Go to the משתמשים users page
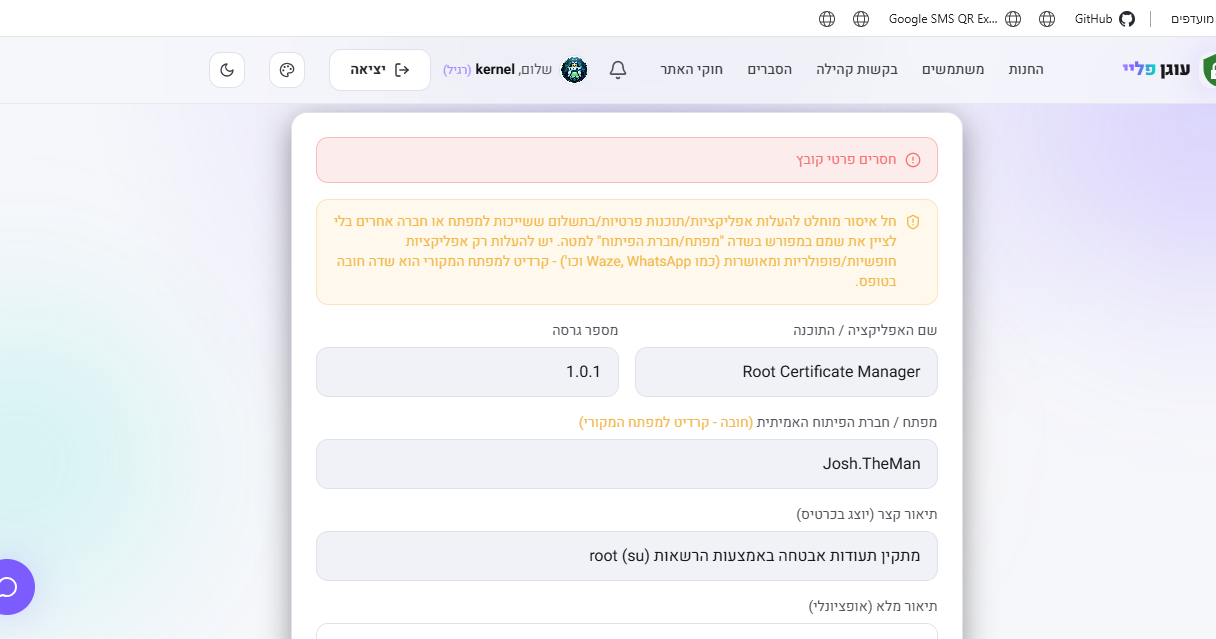 [953, 70]
